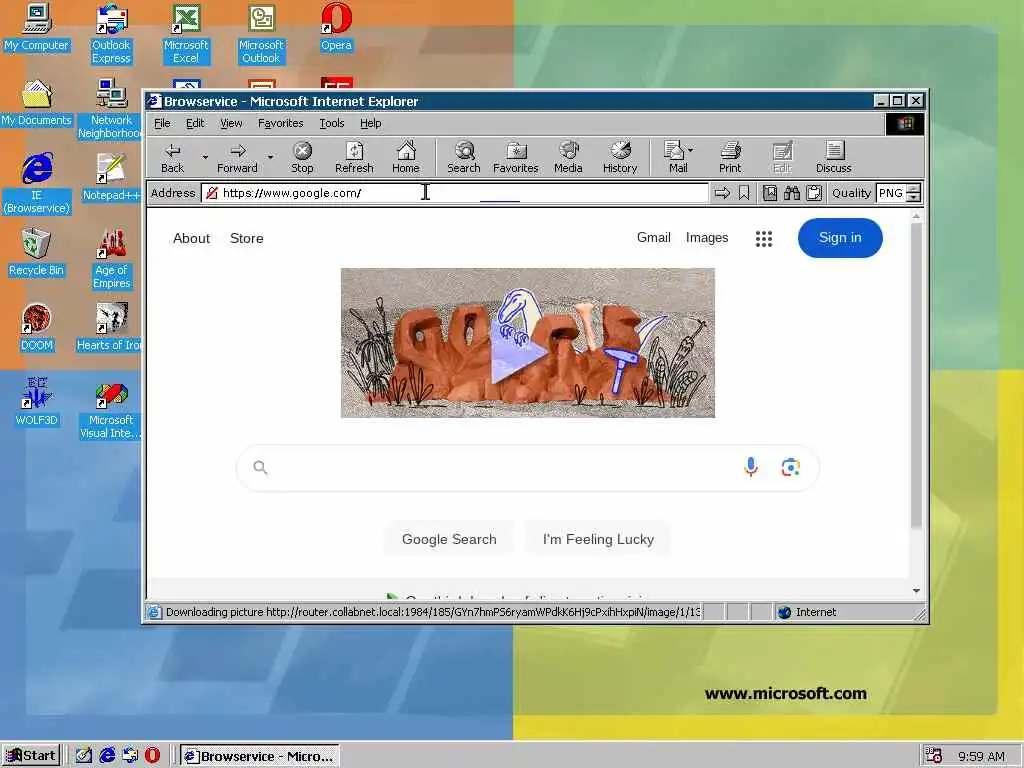Select the DOOM desktop shortcut
Viewport: 1024px width, 768px height.
coord(36,328)
